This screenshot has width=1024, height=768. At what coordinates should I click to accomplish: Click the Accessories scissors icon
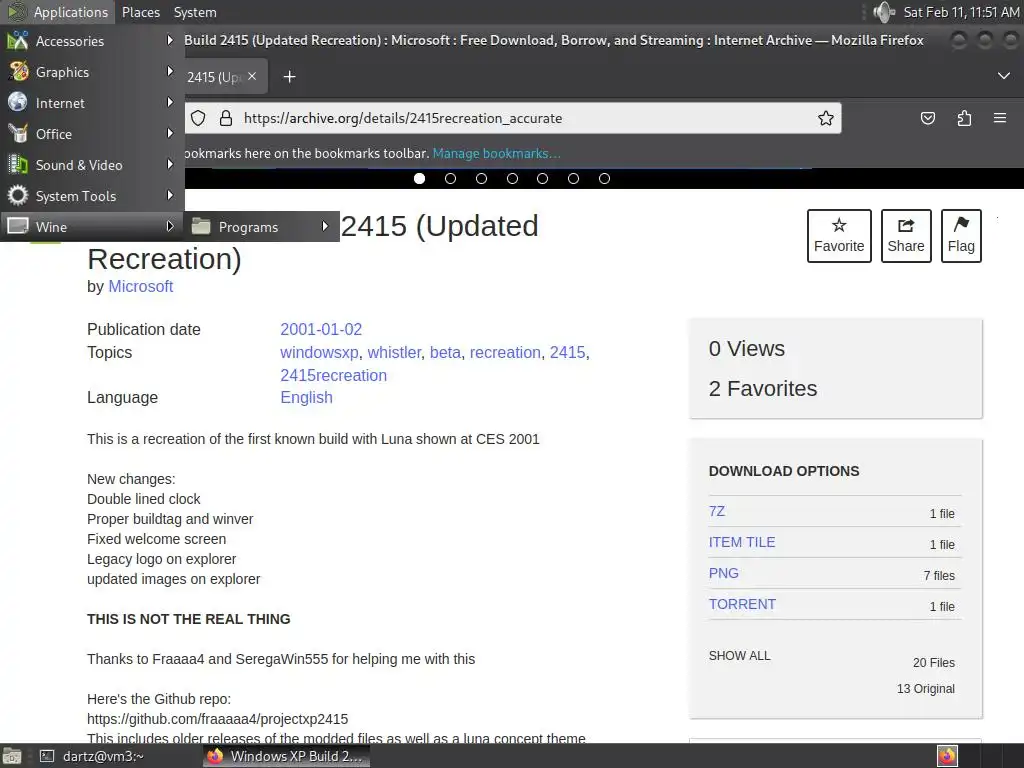tap(18, 40)
